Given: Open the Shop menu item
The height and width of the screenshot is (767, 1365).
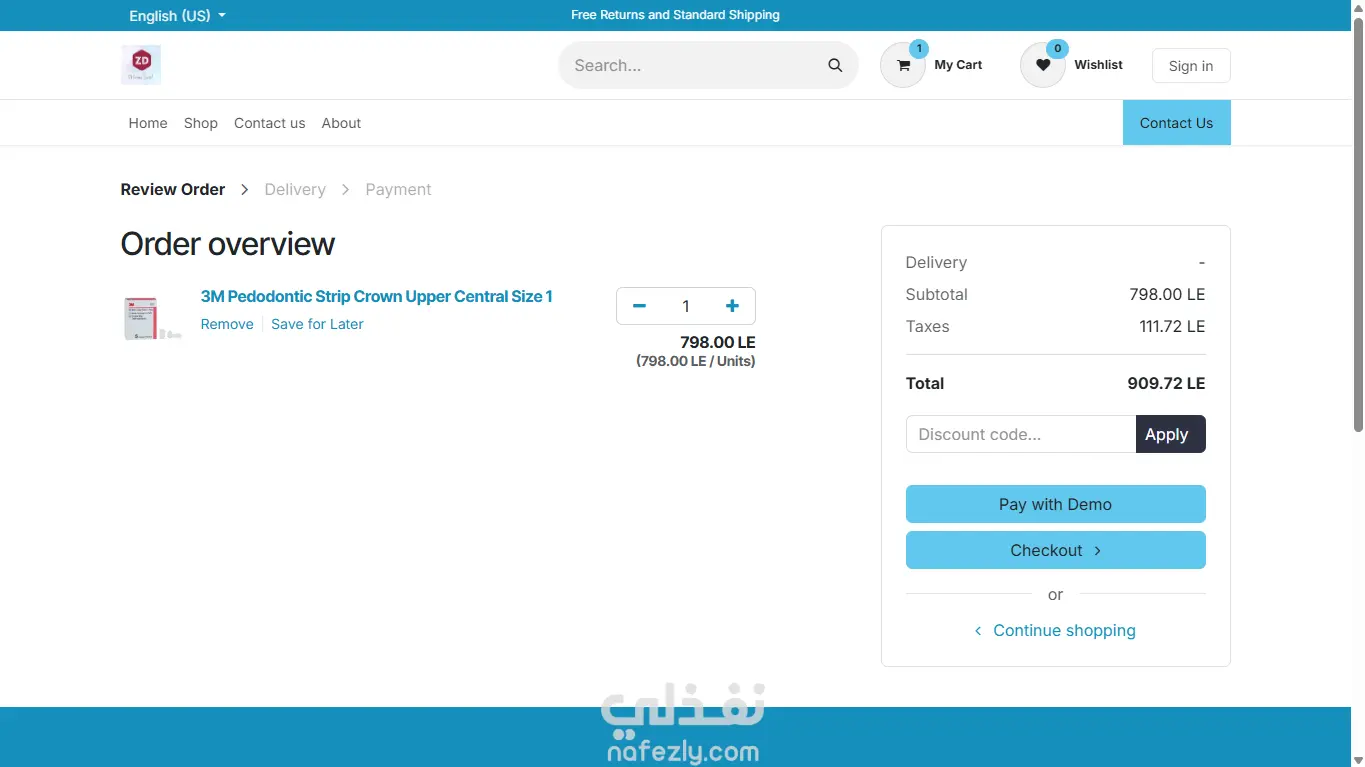Looking at the screenshot, I should pos(201,123).
